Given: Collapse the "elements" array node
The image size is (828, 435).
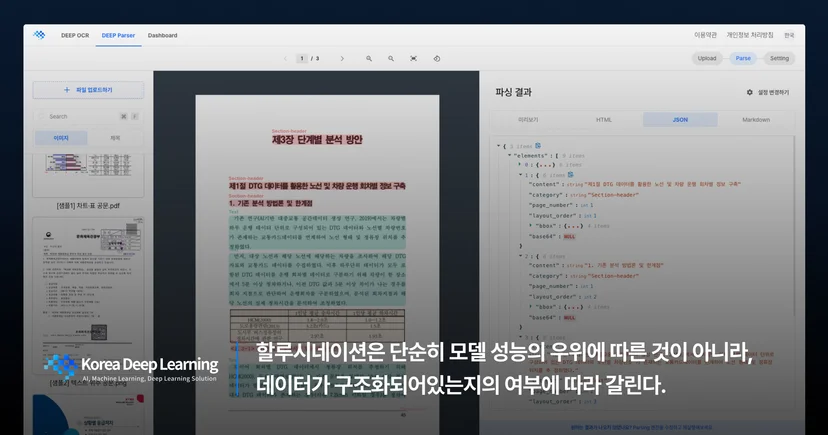Looking at the screenshot, I should click(510, 155).
